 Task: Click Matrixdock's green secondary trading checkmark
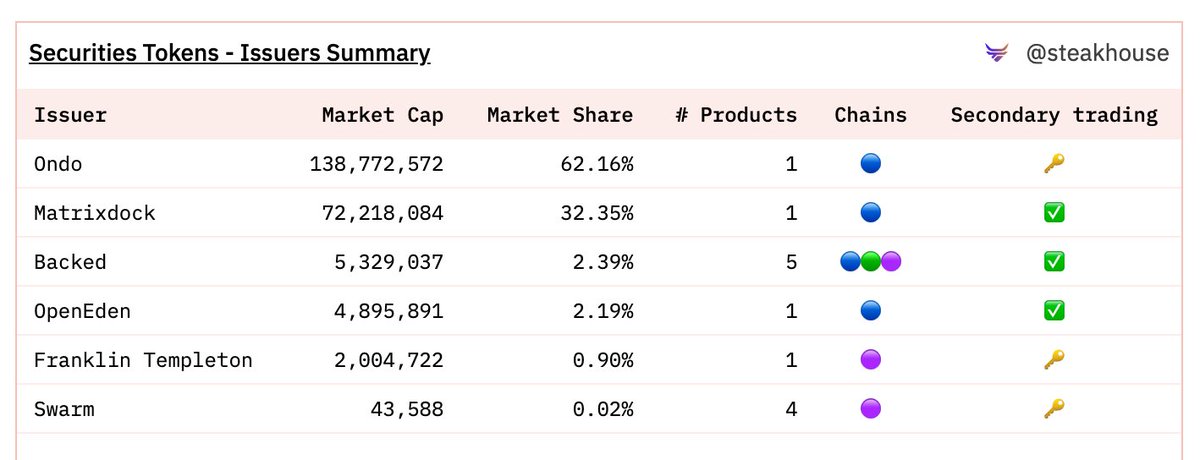(1054, 212)
